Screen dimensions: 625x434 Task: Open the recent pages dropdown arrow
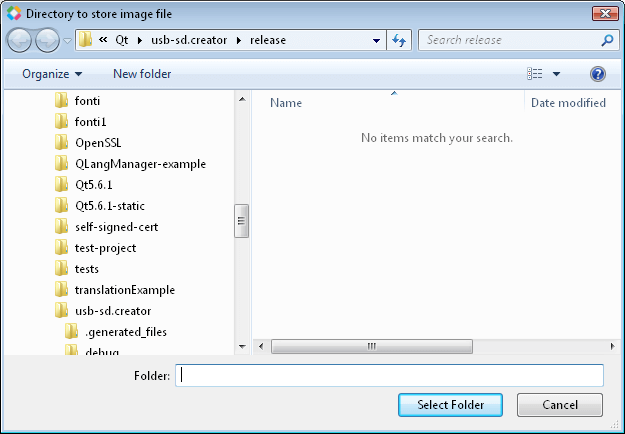pos(67,41)
